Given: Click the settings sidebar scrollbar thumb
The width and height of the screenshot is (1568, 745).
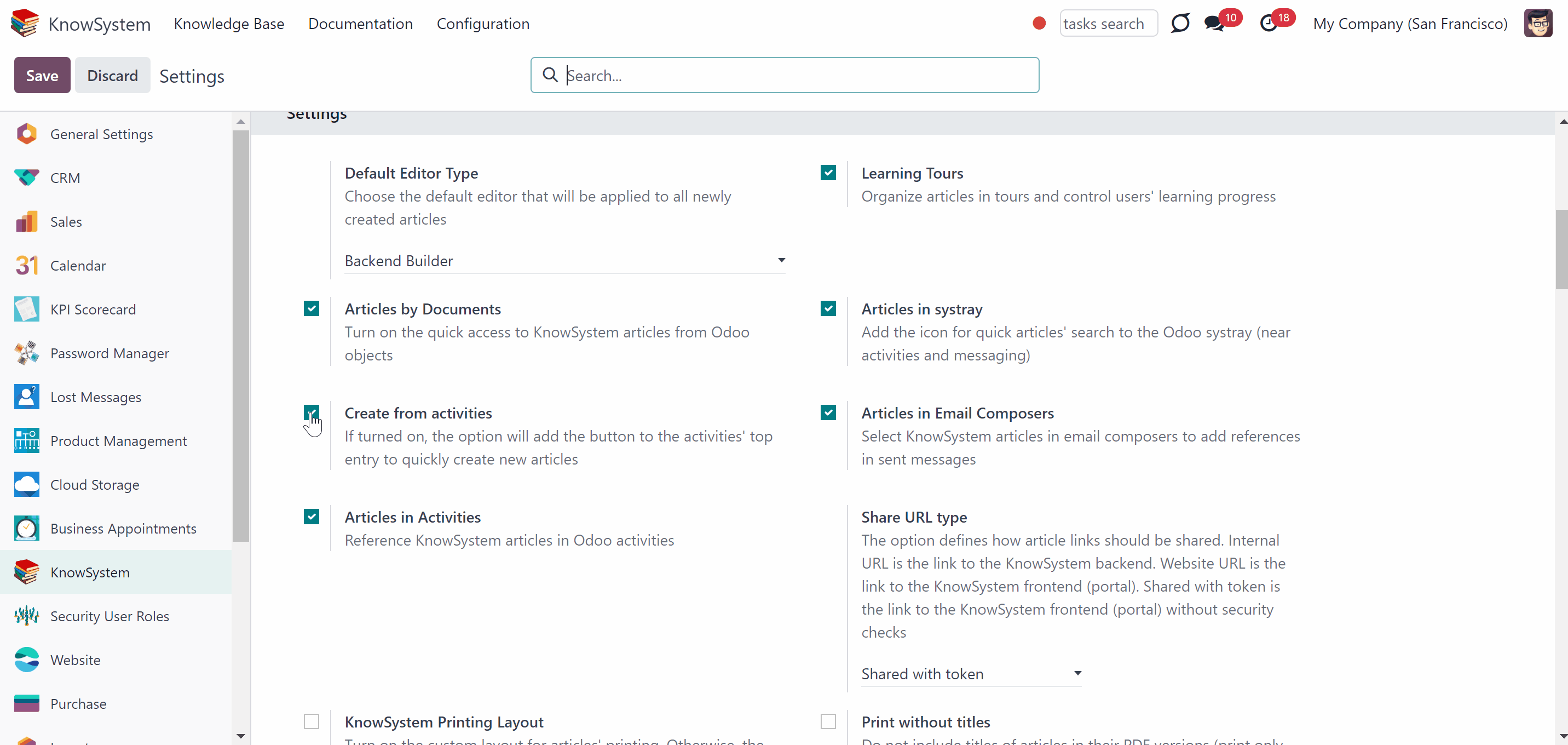Looking at the screenshot, I should click(x=241, y=335).
